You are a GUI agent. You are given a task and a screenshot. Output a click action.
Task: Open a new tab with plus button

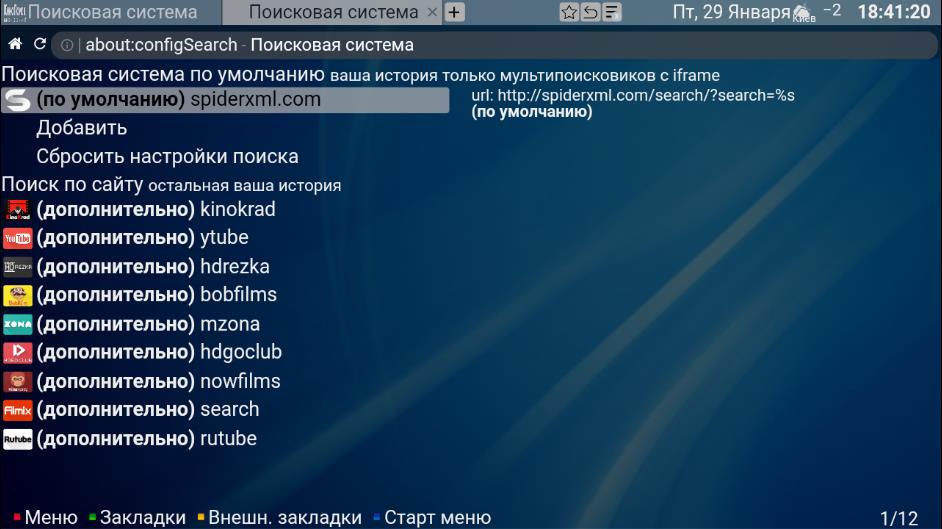[x=454, y=12]
